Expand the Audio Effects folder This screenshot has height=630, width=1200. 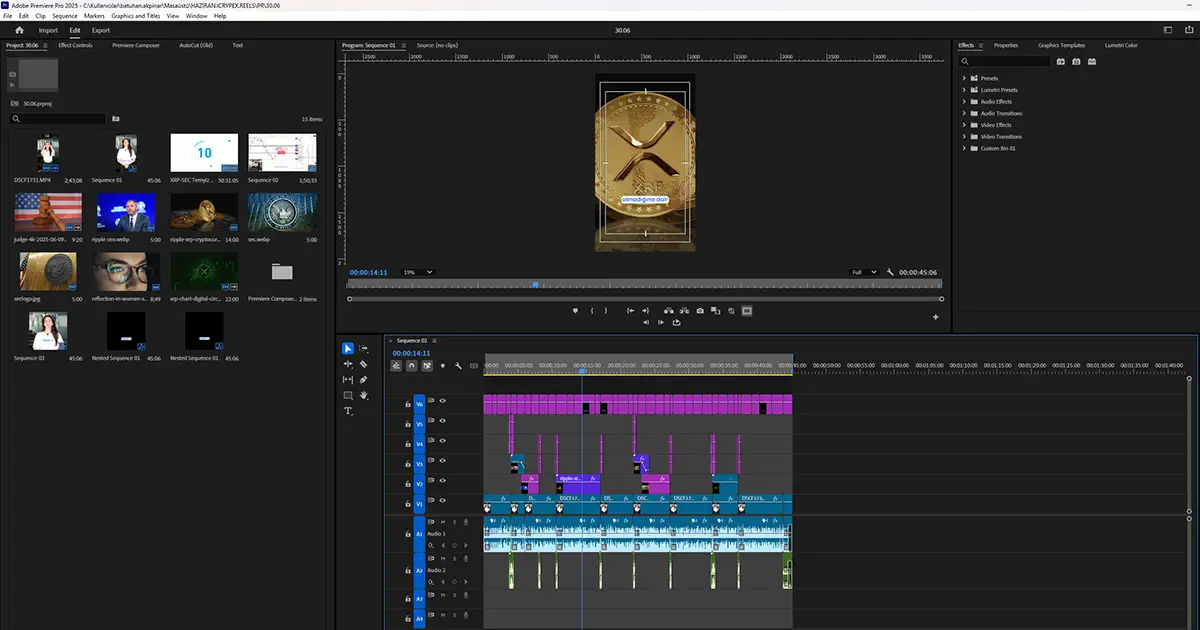pos(965,102)
